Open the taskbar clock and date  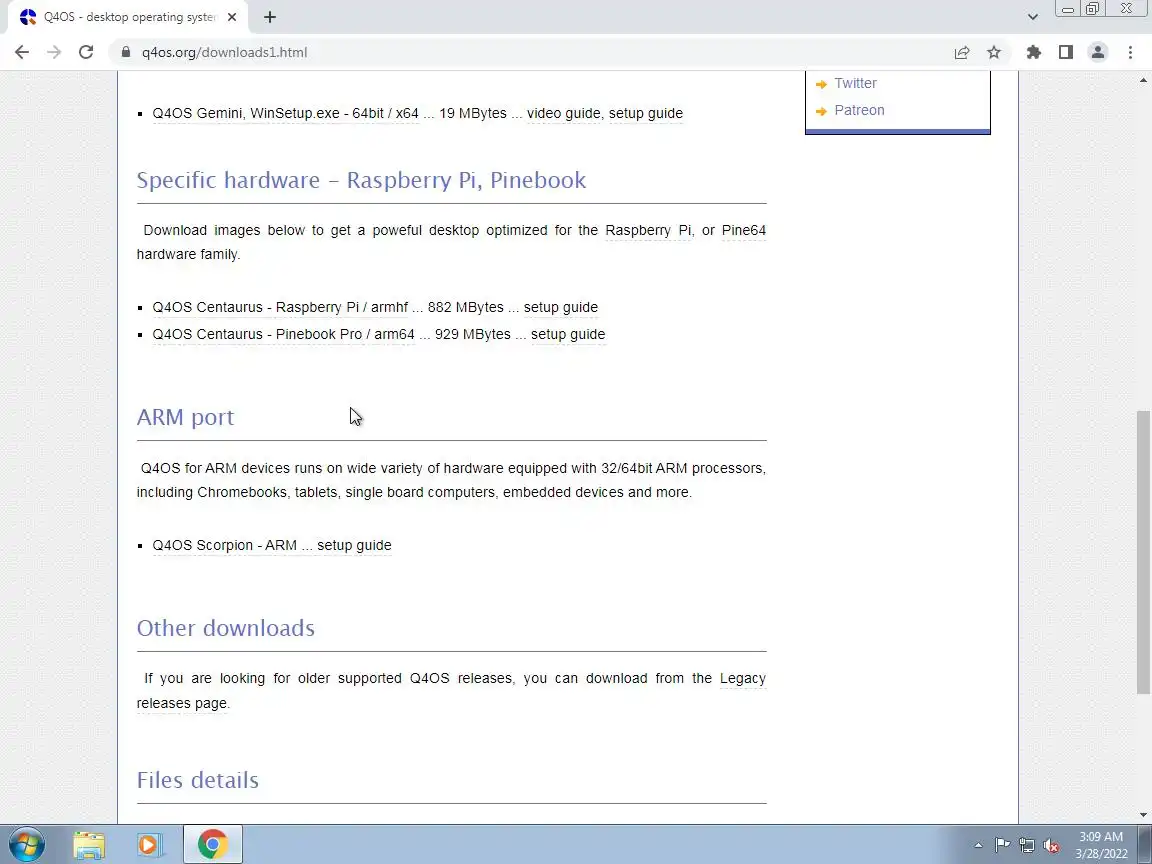[1101, 845]
